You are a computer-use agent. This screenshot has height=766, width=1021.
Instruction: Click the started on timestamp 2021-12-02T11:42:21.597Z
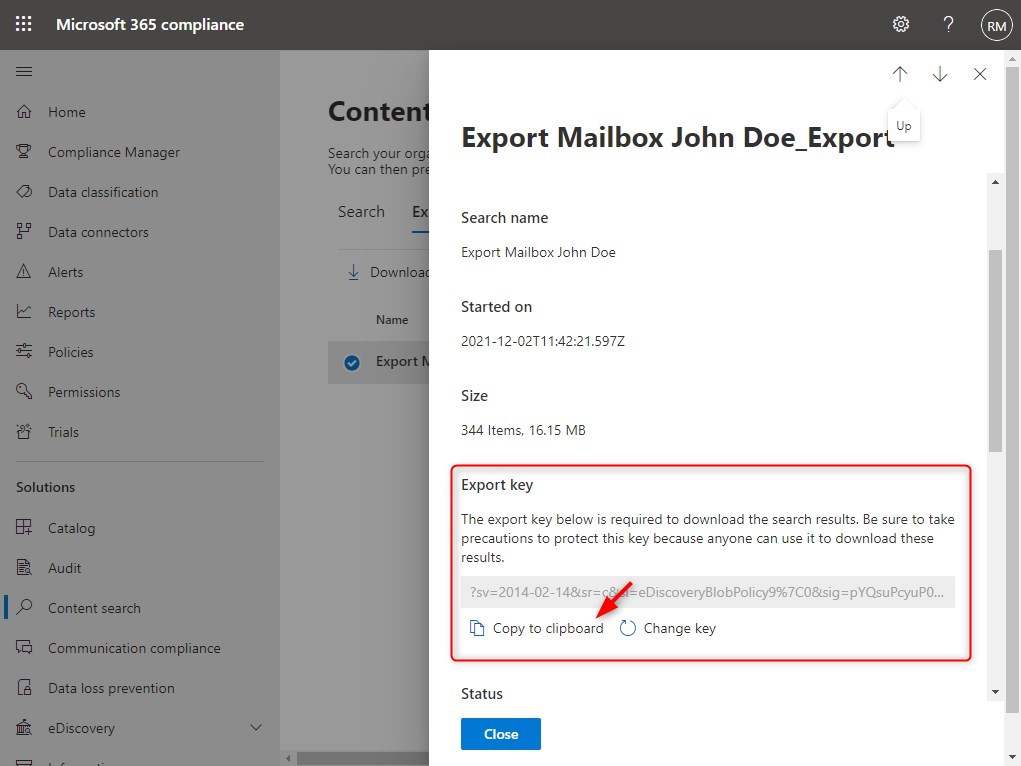(542, 341)
